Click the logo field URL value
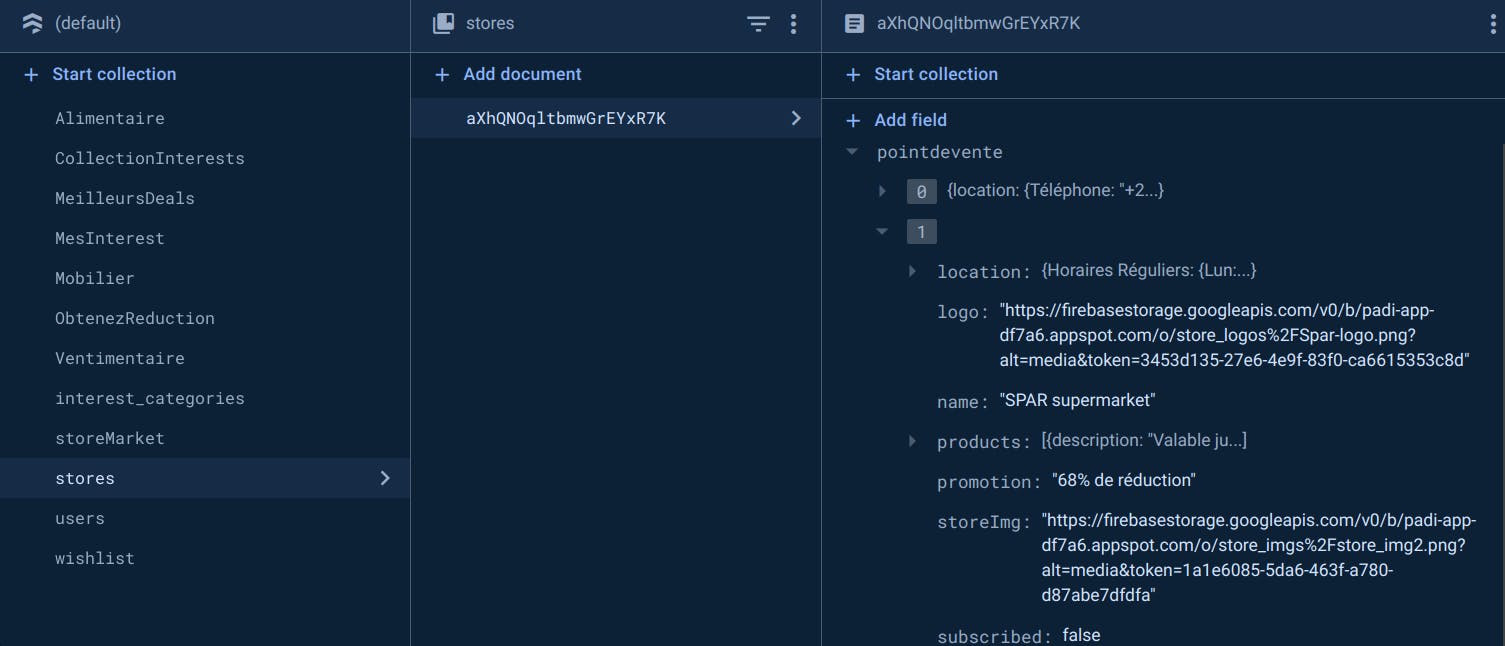This screenshot has height=646, width=1505. pos(1234,335)
